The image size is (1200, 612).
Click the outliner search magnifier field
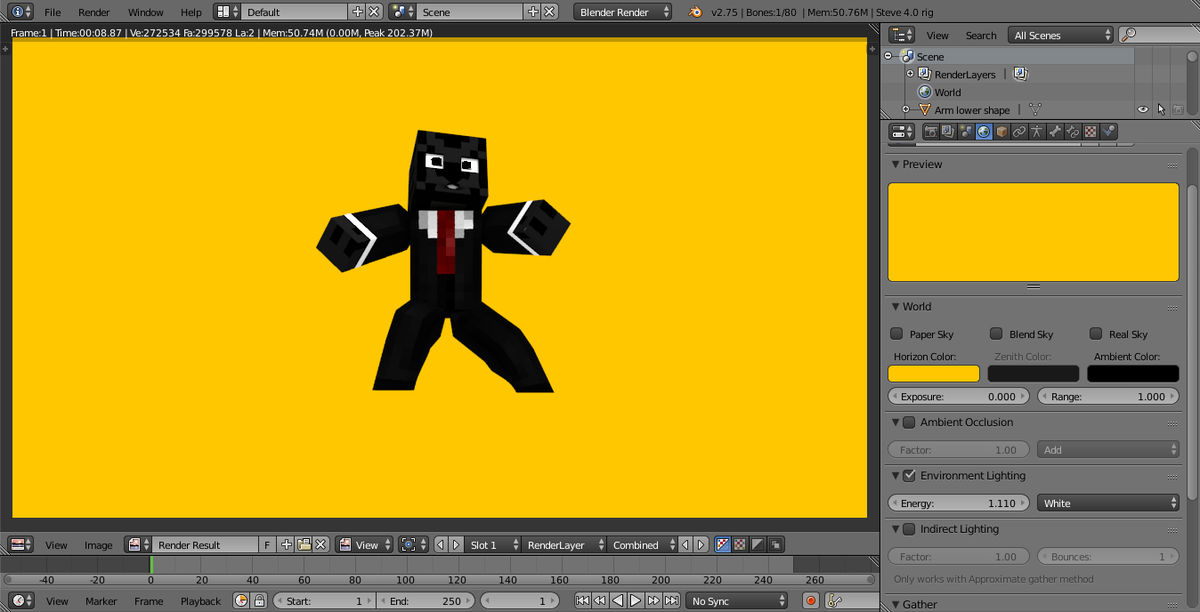click(1158, 35)
